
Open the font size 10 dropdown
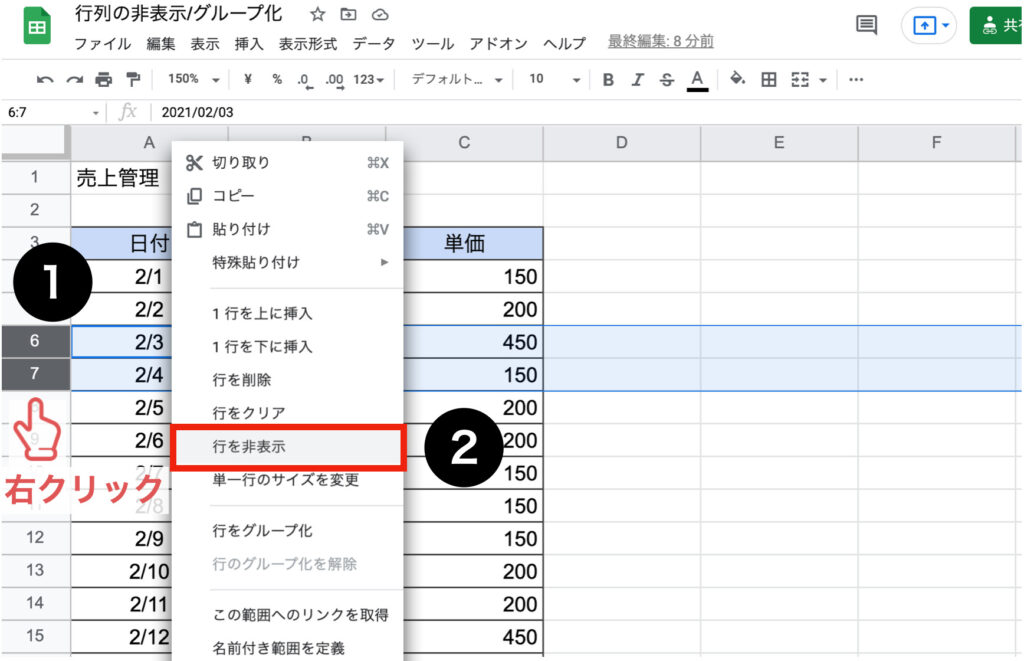(x=554, y=80)
